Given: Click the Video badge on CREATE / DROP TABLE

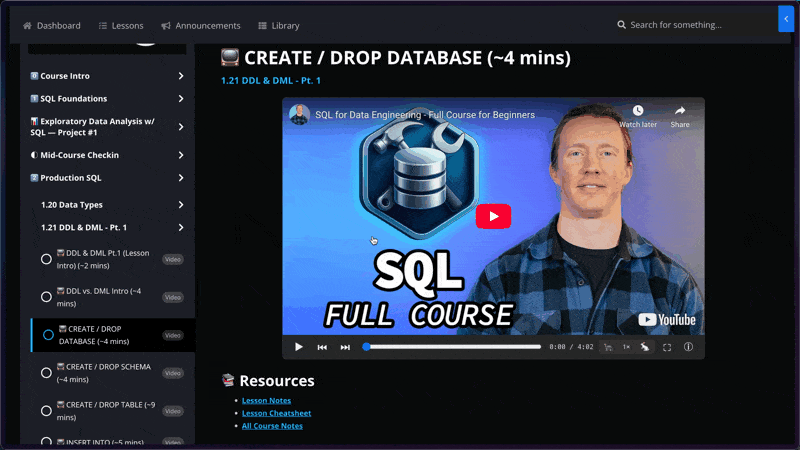Looking at the screenshot, I should click(173, 411).
